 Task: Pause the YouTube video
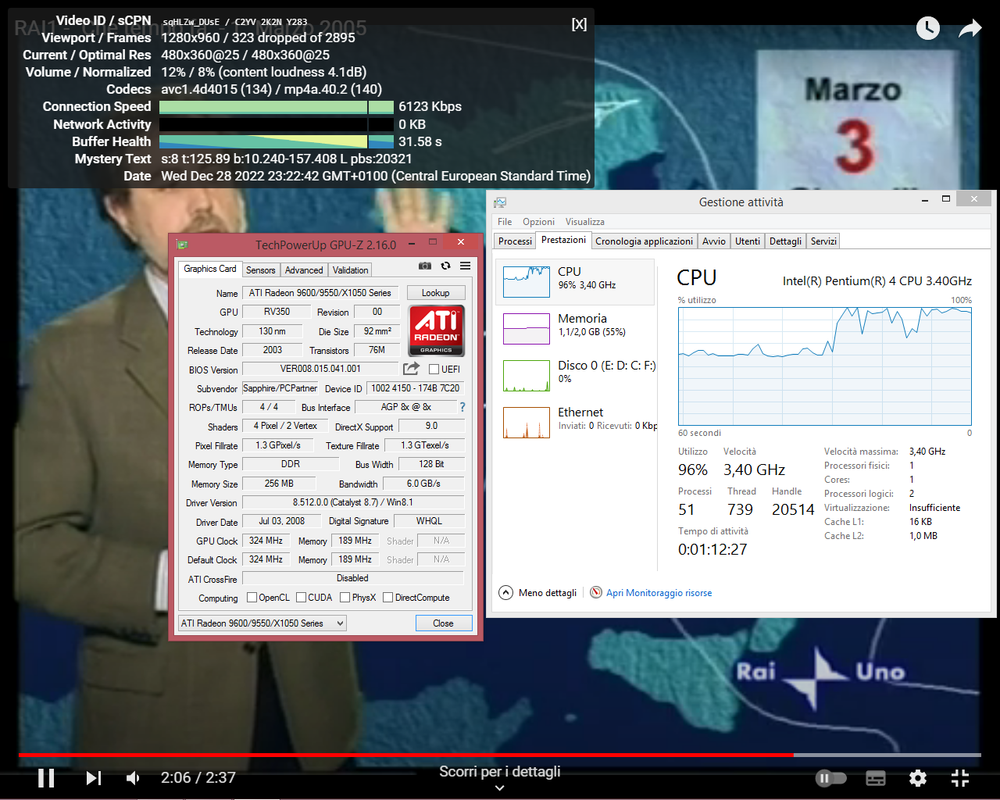click(x=46, y=778)
